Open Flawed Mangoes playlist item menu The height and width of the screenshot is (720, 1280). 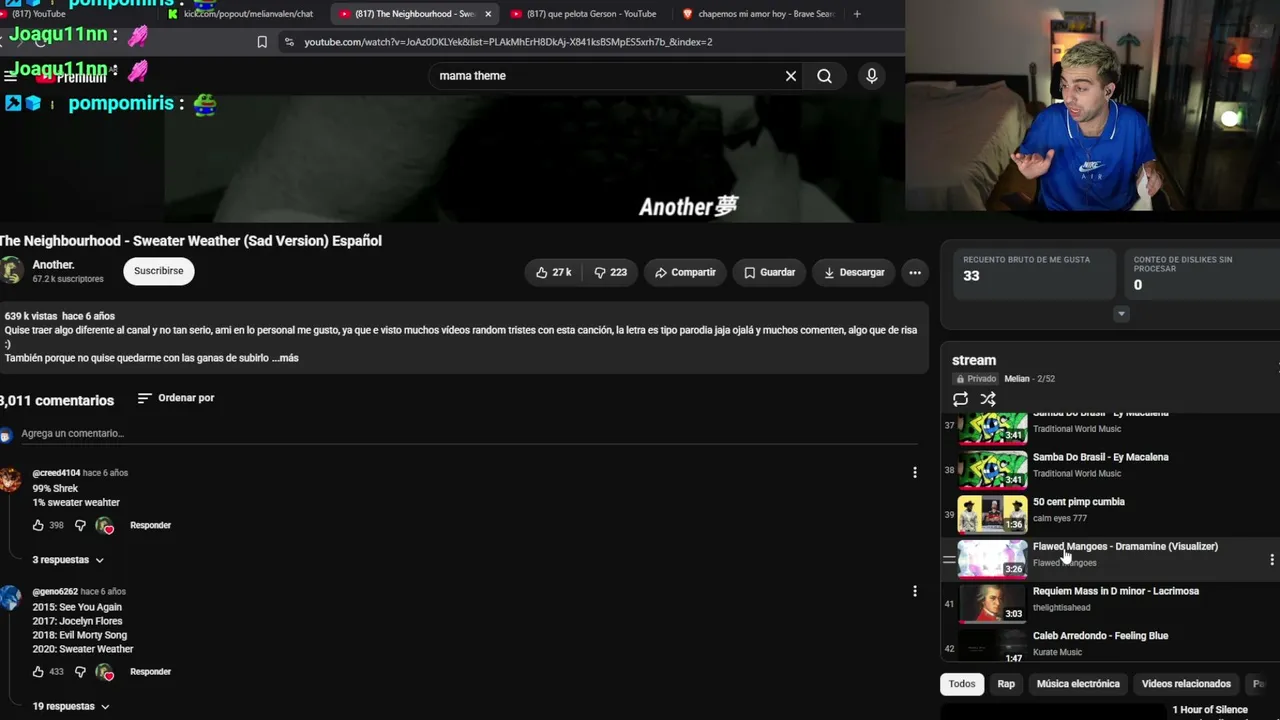tap(1271, 560)
